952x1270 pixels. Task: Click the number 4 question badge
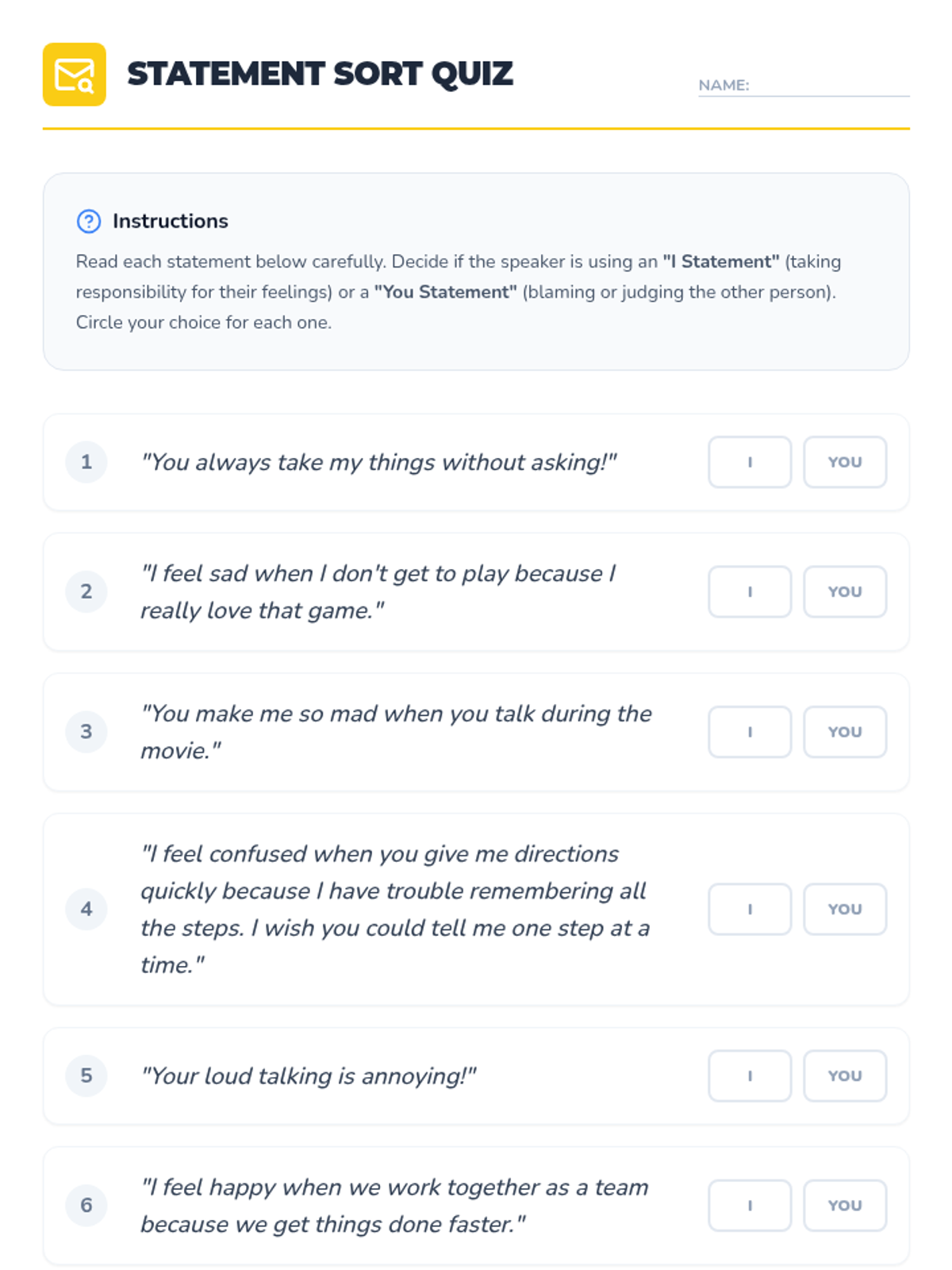[x=86, y=910]
